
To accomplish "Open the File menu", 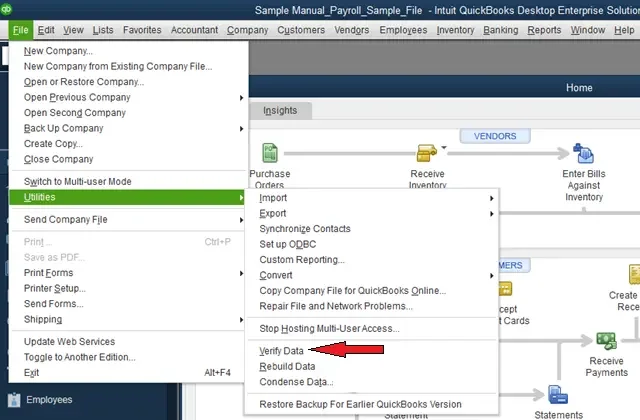I will click(x=20, y=30).
